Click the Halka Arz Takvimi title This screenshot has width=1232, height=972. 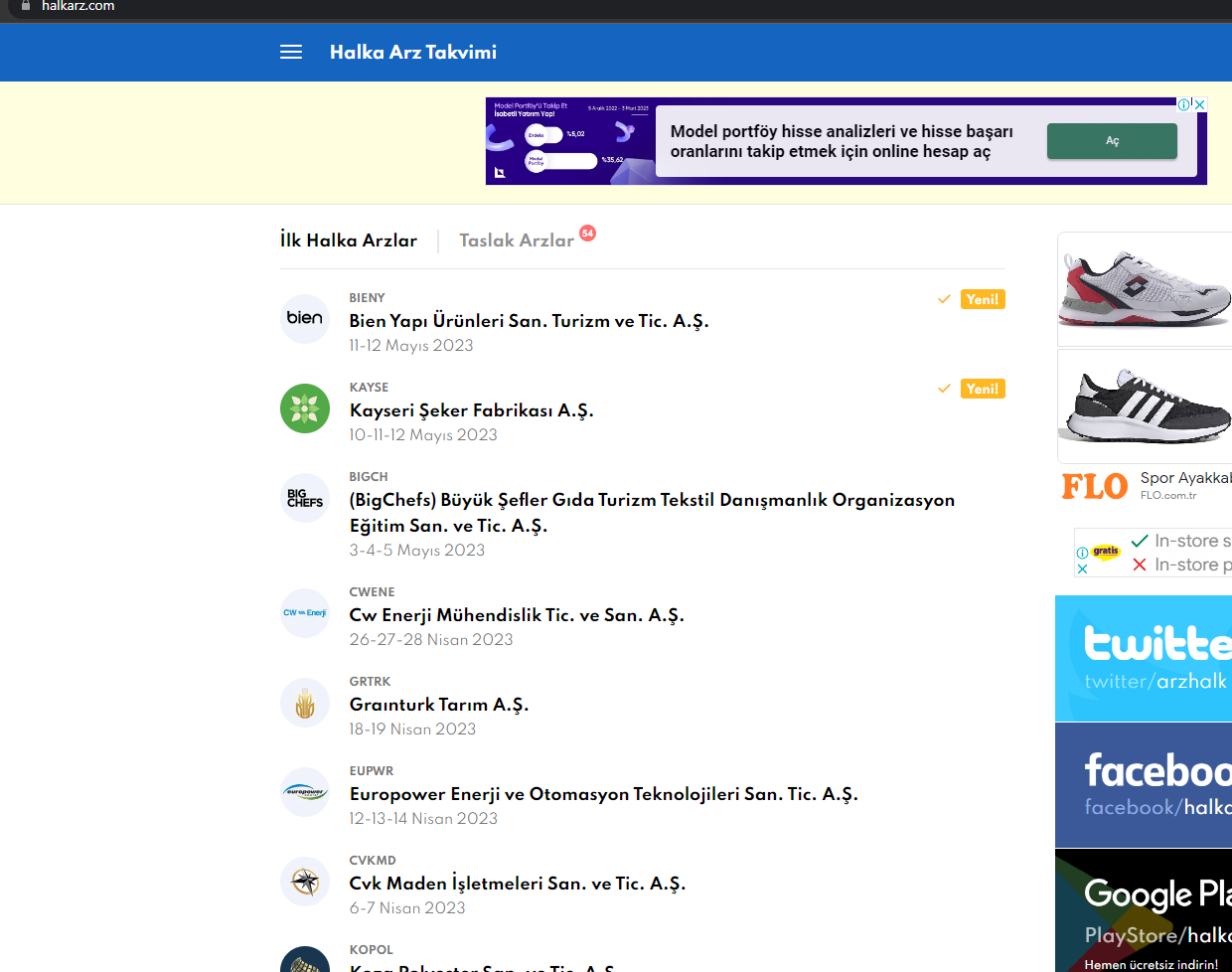tap(413, 52)
